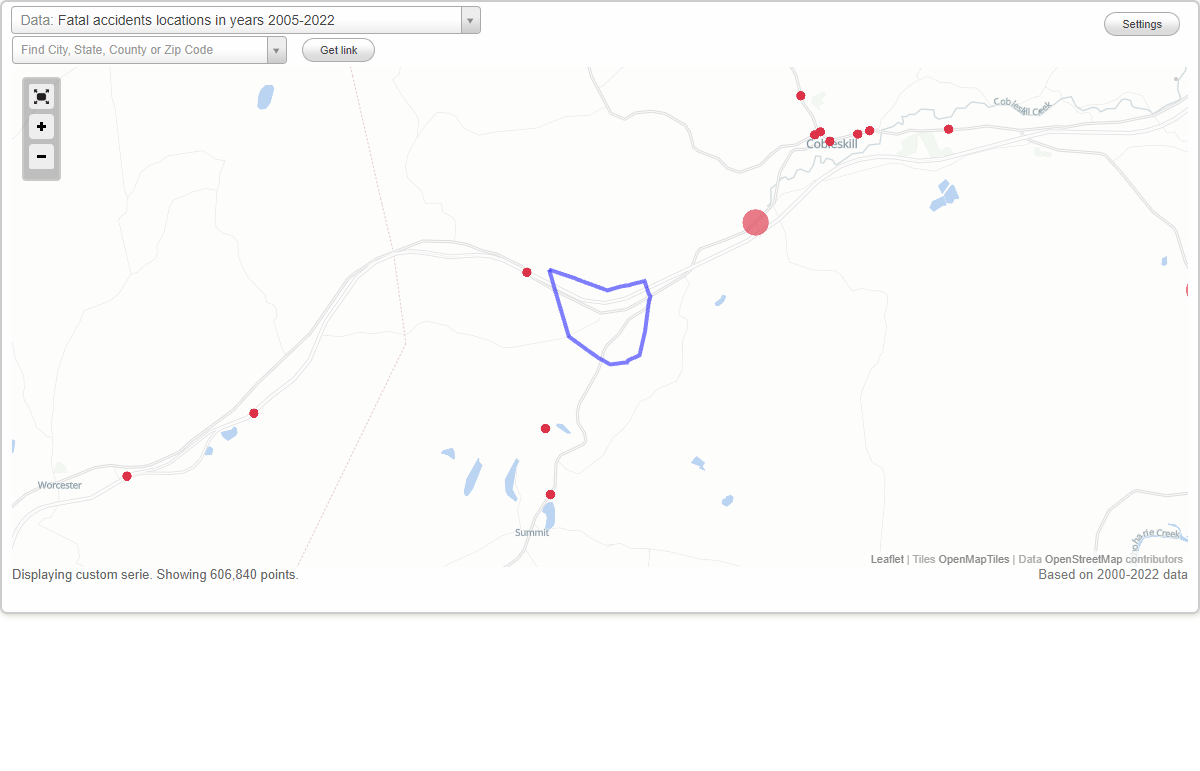This screenshot has width=1200, height=771.
Task: Click the points count status text
Action: pyautogui.click(x=155, y=575)
